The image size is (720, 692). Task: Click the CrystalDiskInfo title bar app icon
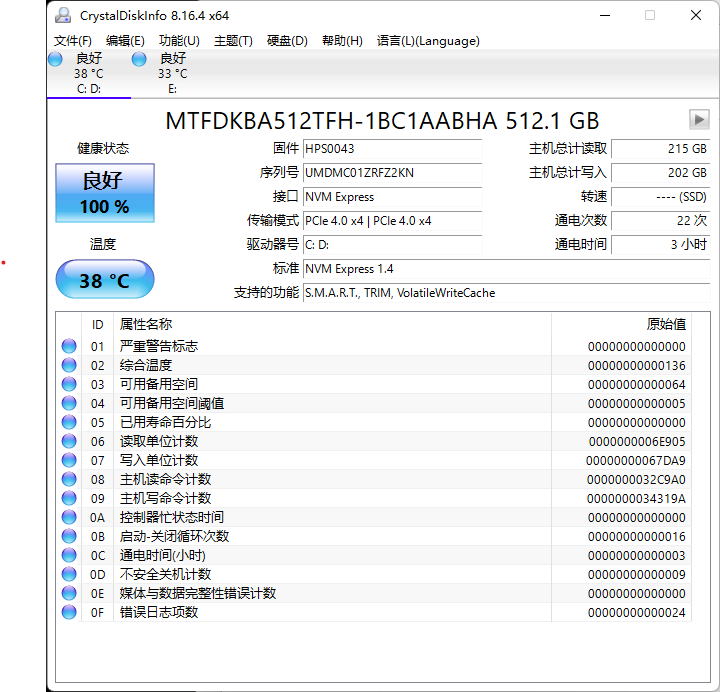(63, 16)
